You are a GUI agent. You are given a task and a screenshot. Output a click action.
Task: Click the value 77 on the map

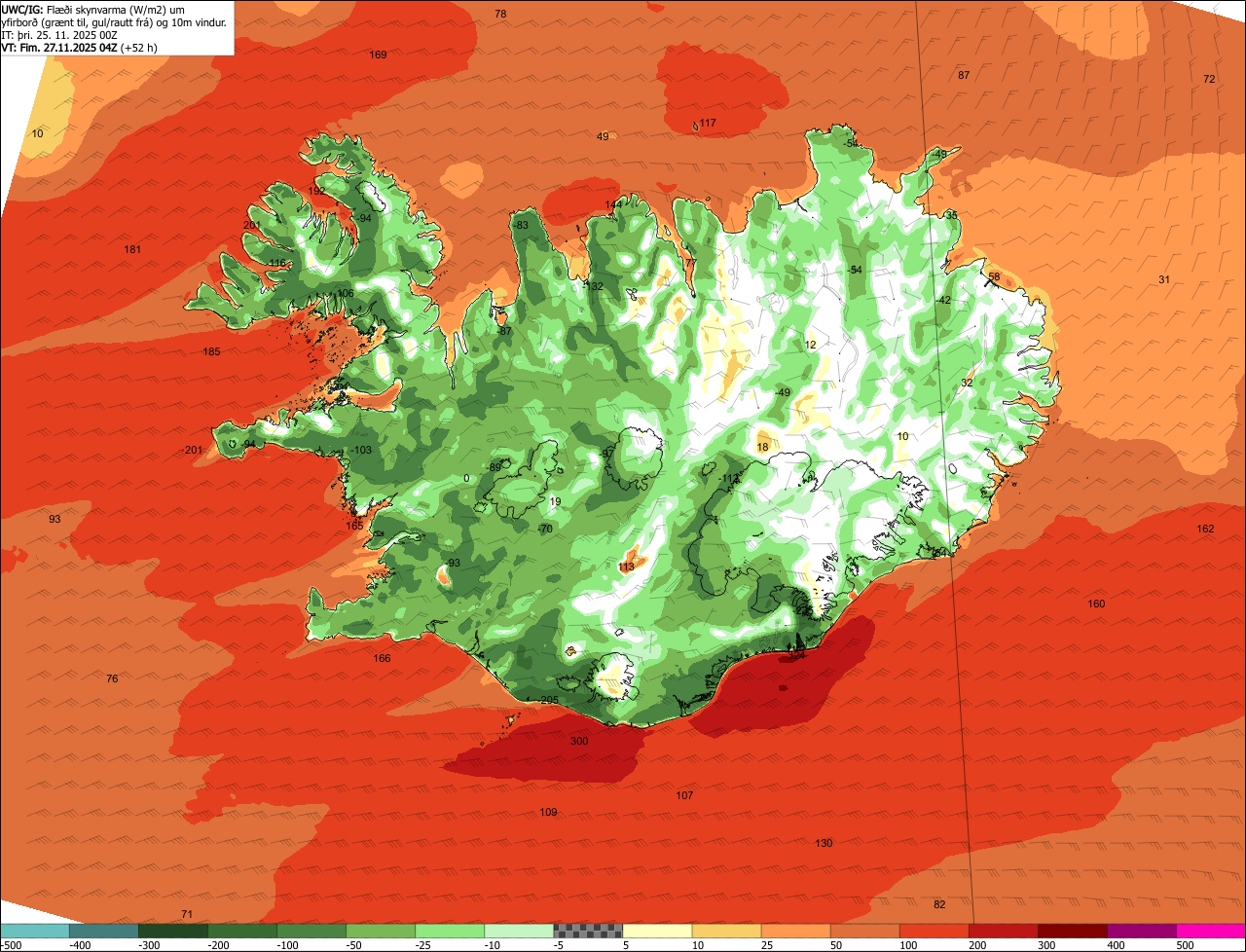tap(690, 263)
